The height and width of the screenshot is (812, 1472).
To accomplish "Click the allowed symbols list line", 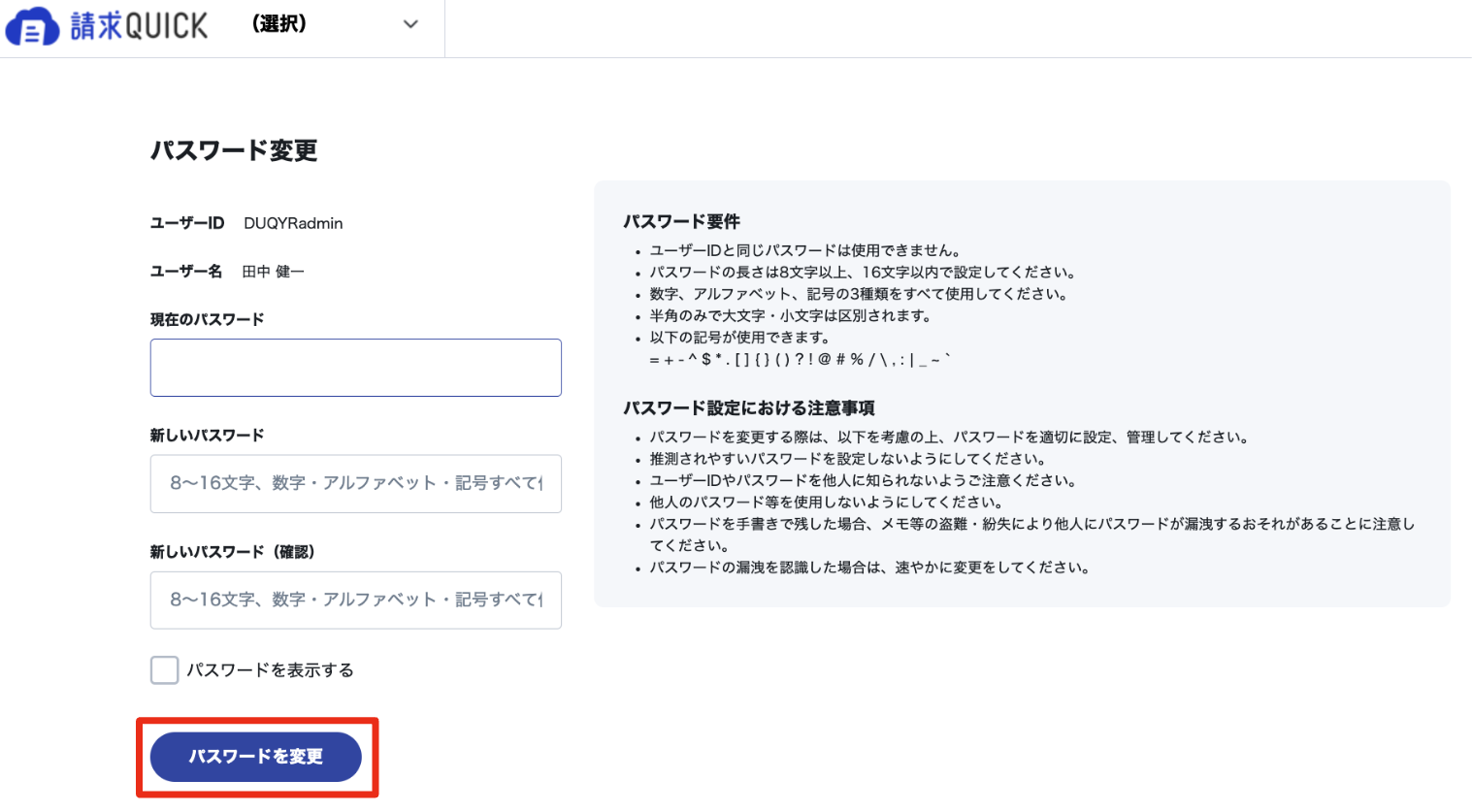I will (x=801, y=360).
